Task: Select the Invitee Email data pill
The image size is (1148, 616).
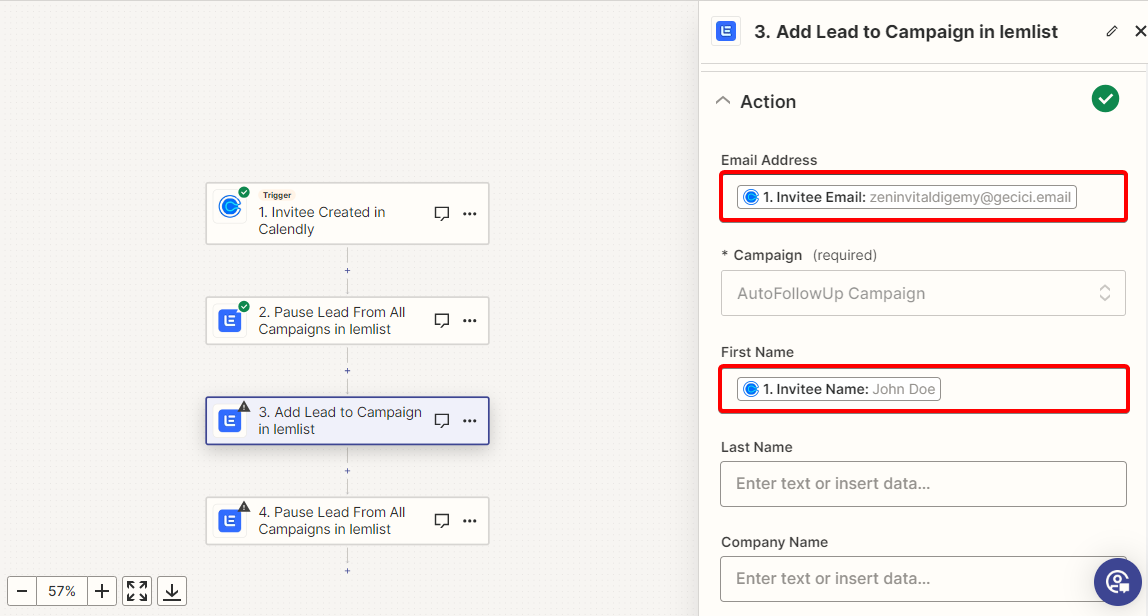Action: [906, 197]
